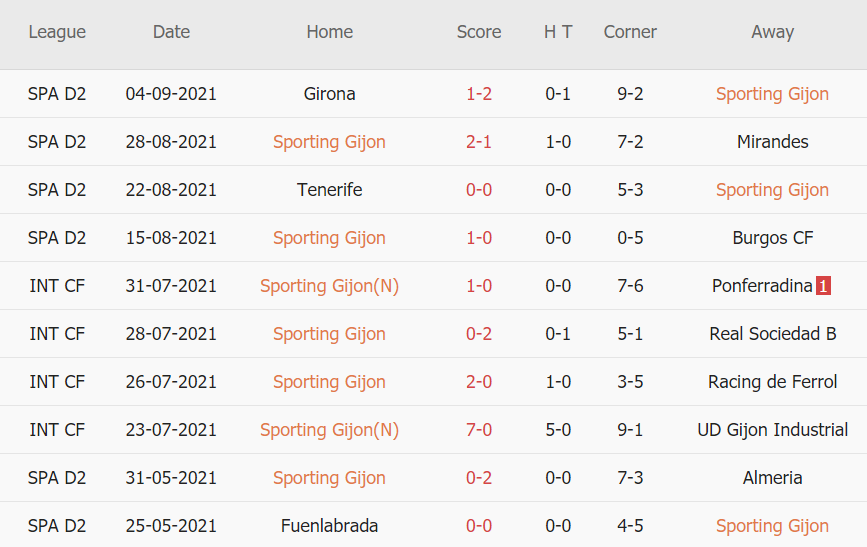867x547 pixels.
Task: Open Real Sociedad B team link
Action: pos(772,334)
